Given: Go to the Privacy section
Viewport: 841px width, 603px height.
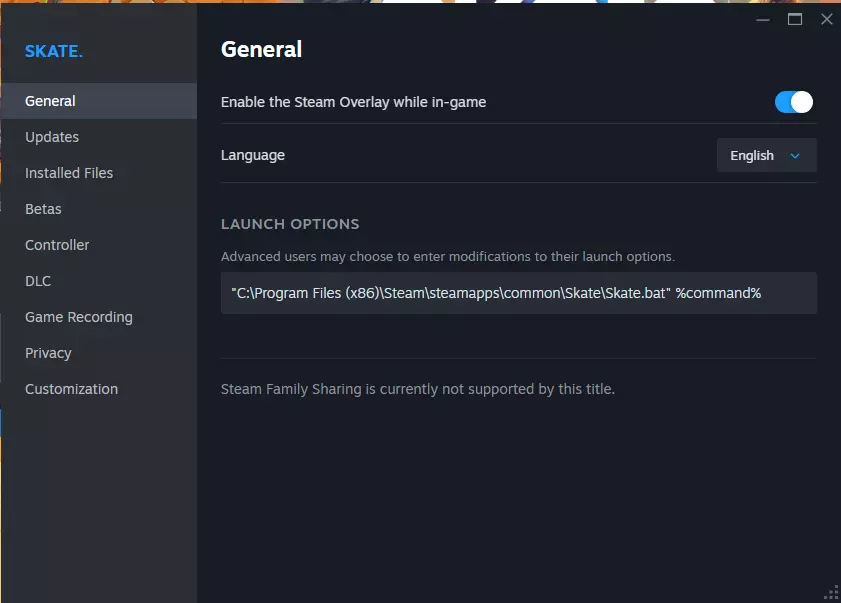Looking at the screenshot, I should click(x=48, y=353).
